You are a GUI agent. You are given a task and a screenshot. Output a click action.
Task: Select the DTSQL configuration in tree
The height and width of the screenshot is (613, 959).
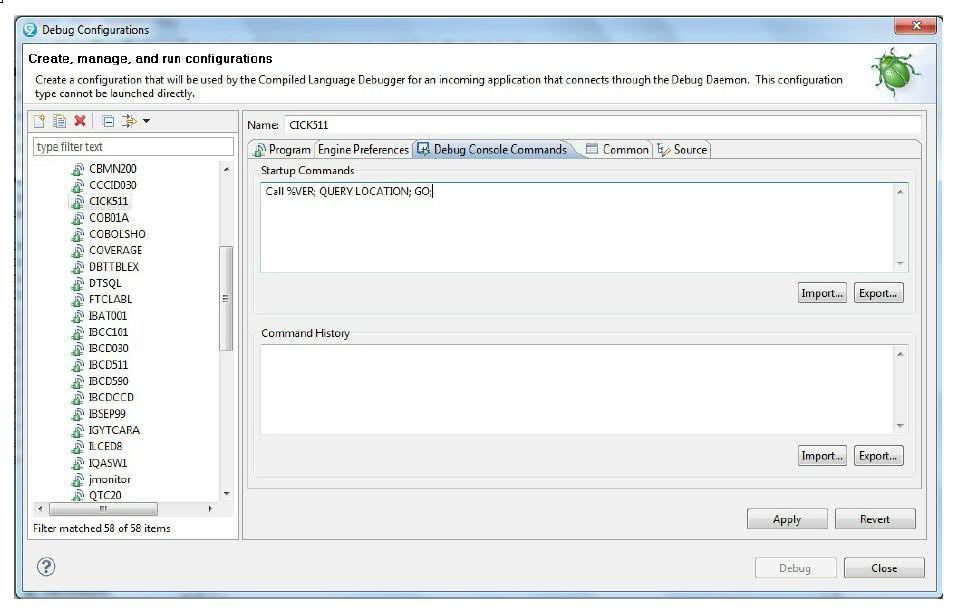pyautogui.click(x=104, y=283)
